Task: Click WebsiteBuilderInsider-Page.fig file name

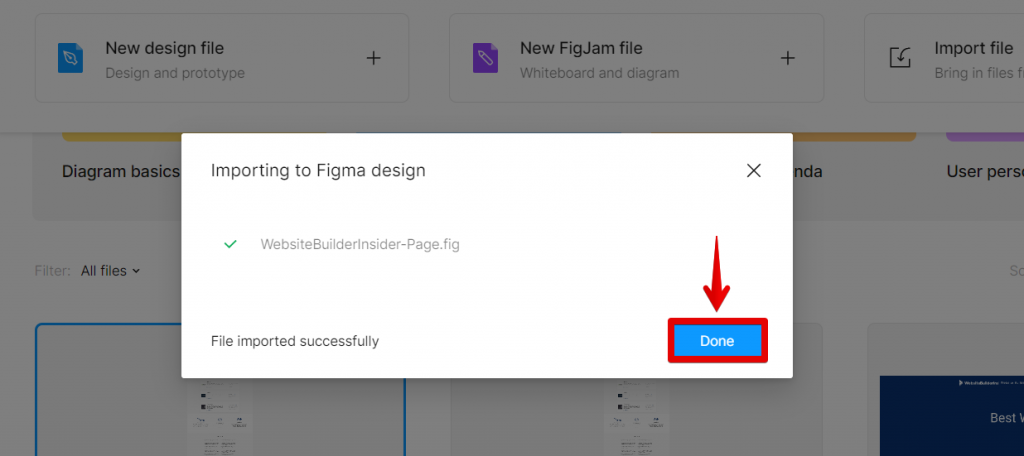Action: click(x=359, y=243)
